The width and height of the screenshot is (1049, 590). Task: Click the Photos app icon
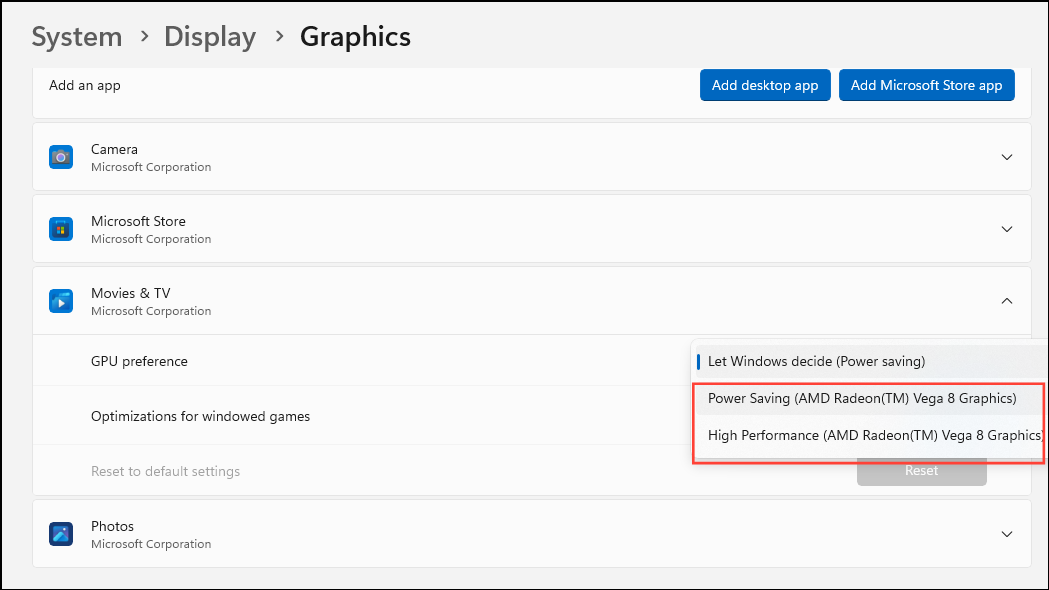click(x=61, y=534)
